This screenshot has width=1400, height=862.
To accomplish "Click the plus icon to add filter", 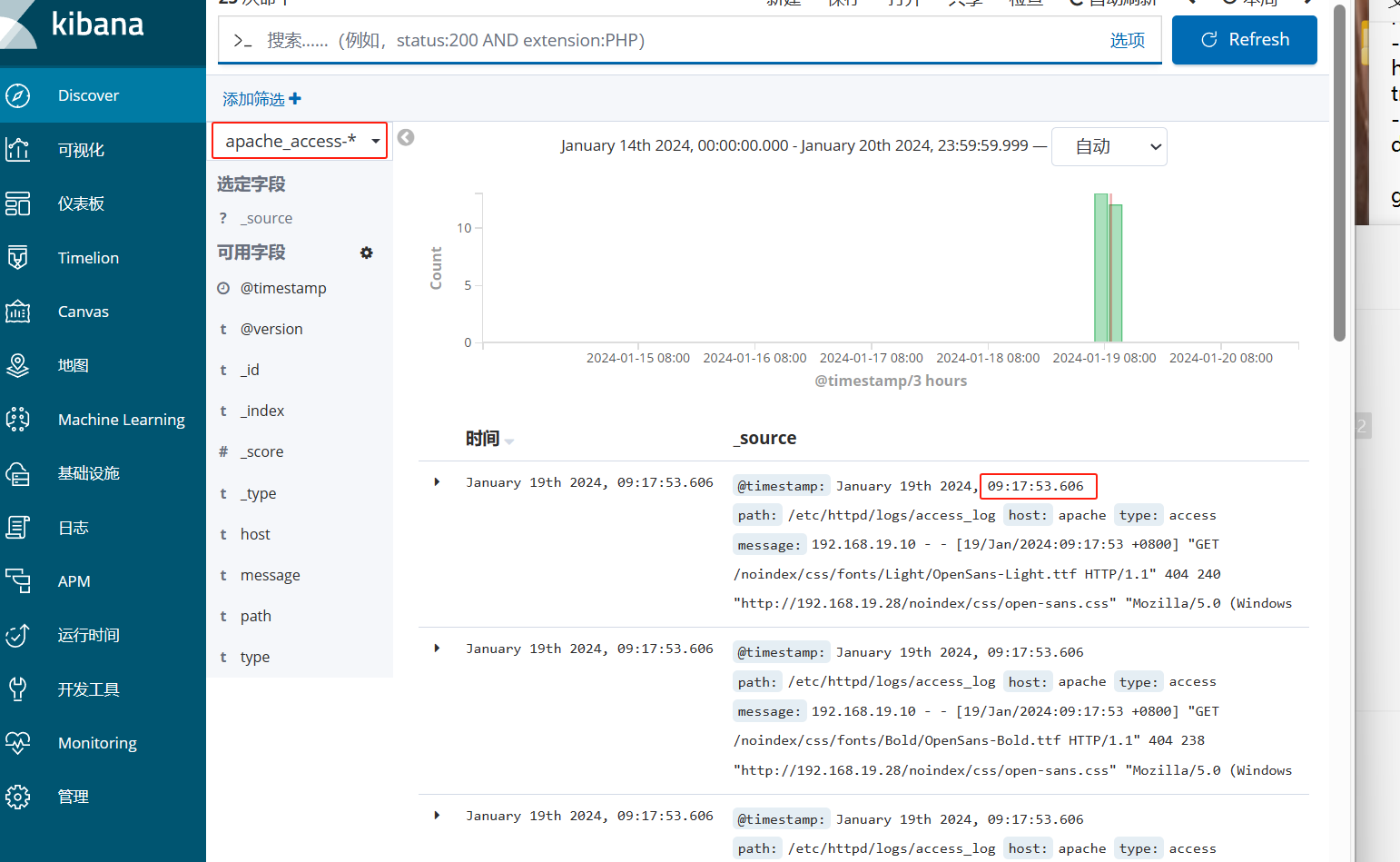I will (x=295, y=98).
